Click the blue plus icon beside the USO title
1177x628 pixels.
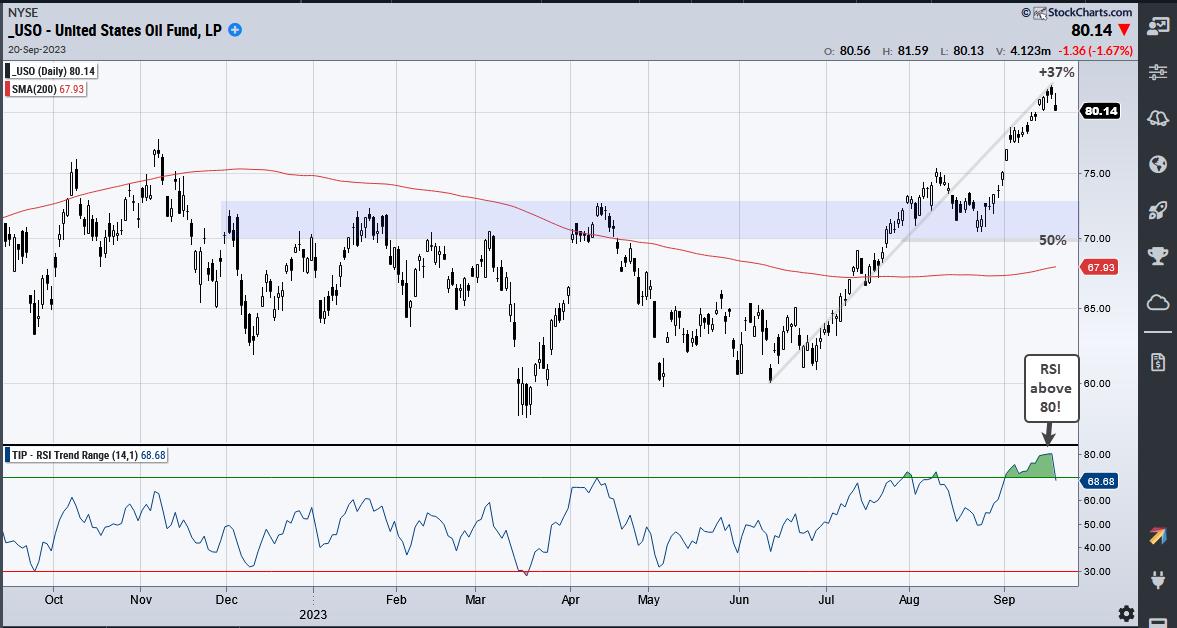click(x=235, y=30)
